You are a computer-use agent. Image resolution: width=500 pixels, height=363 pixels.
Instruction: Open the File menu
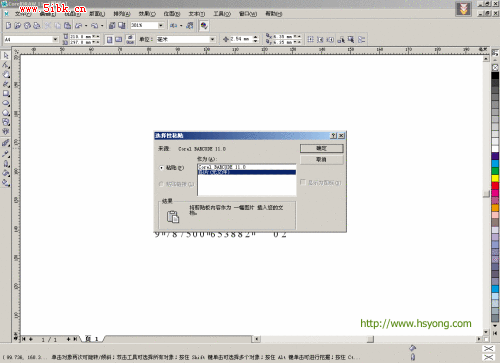tap(23, 14)
